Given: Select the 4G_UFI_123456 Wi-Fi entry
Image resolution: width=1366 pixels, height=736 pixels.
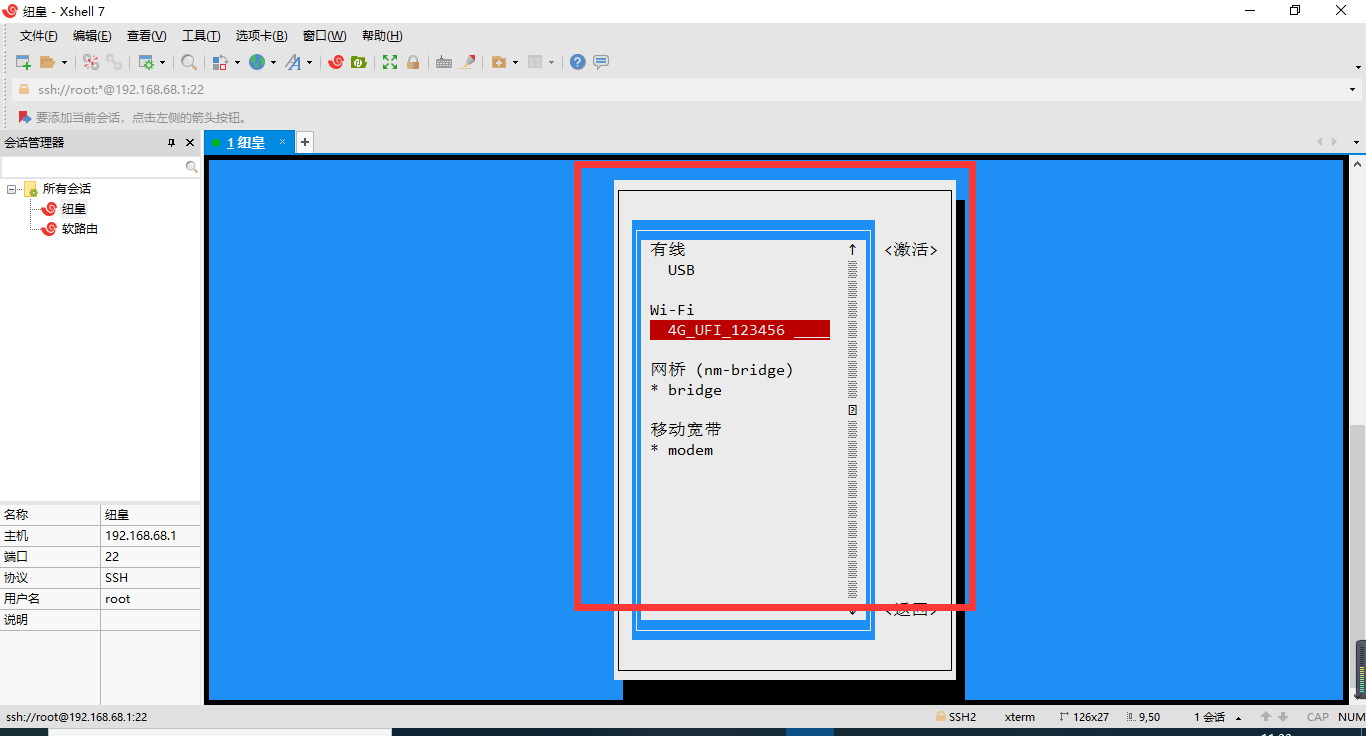Looking at the screenshot, I should (740, 330).
